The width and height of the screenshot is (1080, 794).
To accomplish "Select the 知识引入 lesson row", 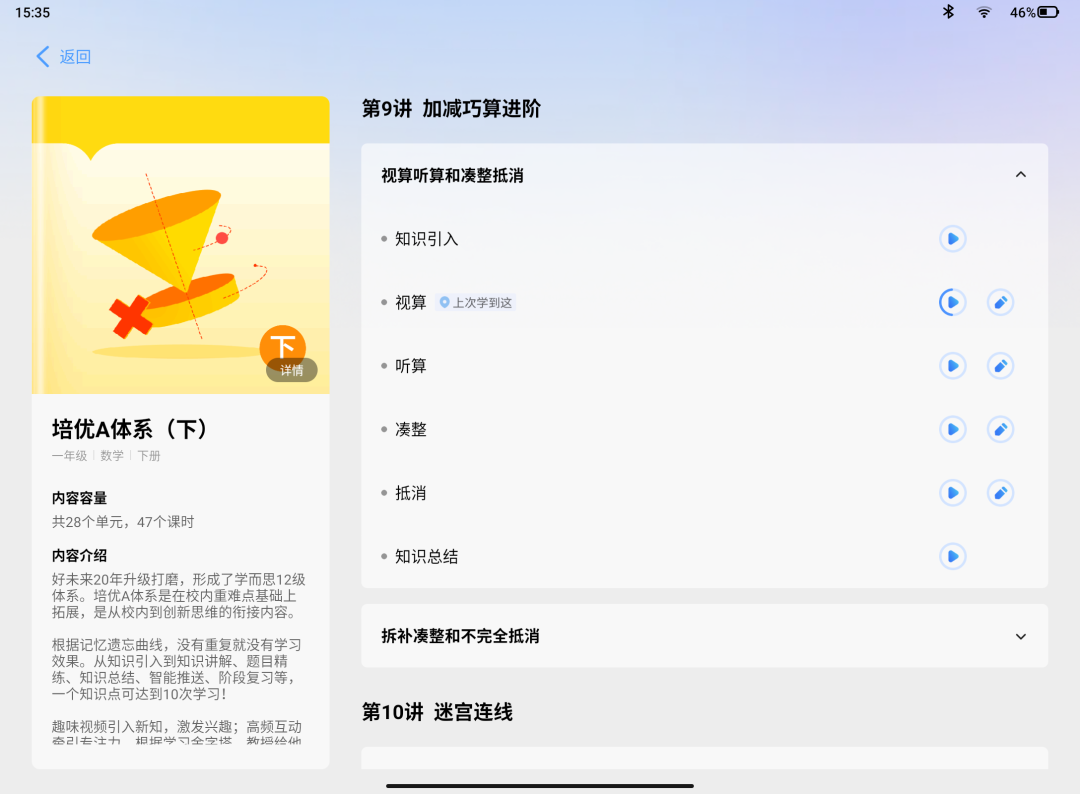I will tap(705, 239).
